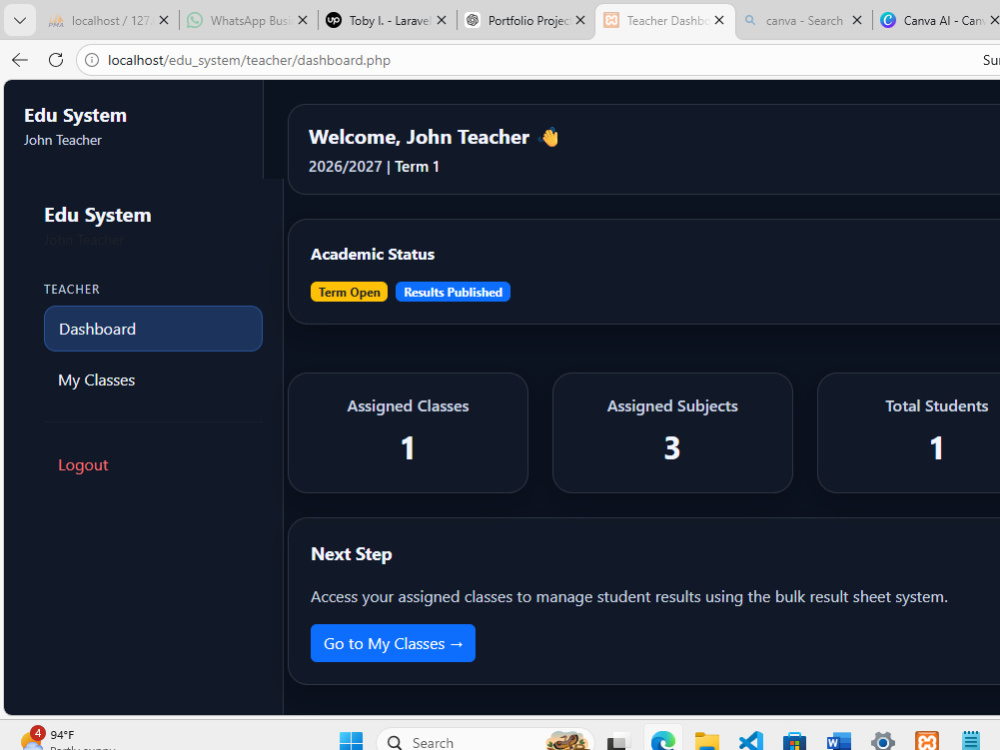The width and height of the screenshot is (1000, 750).
Task: Switch to the localhost phpMyAdmin tab
Action: click(x=101, y=20)
